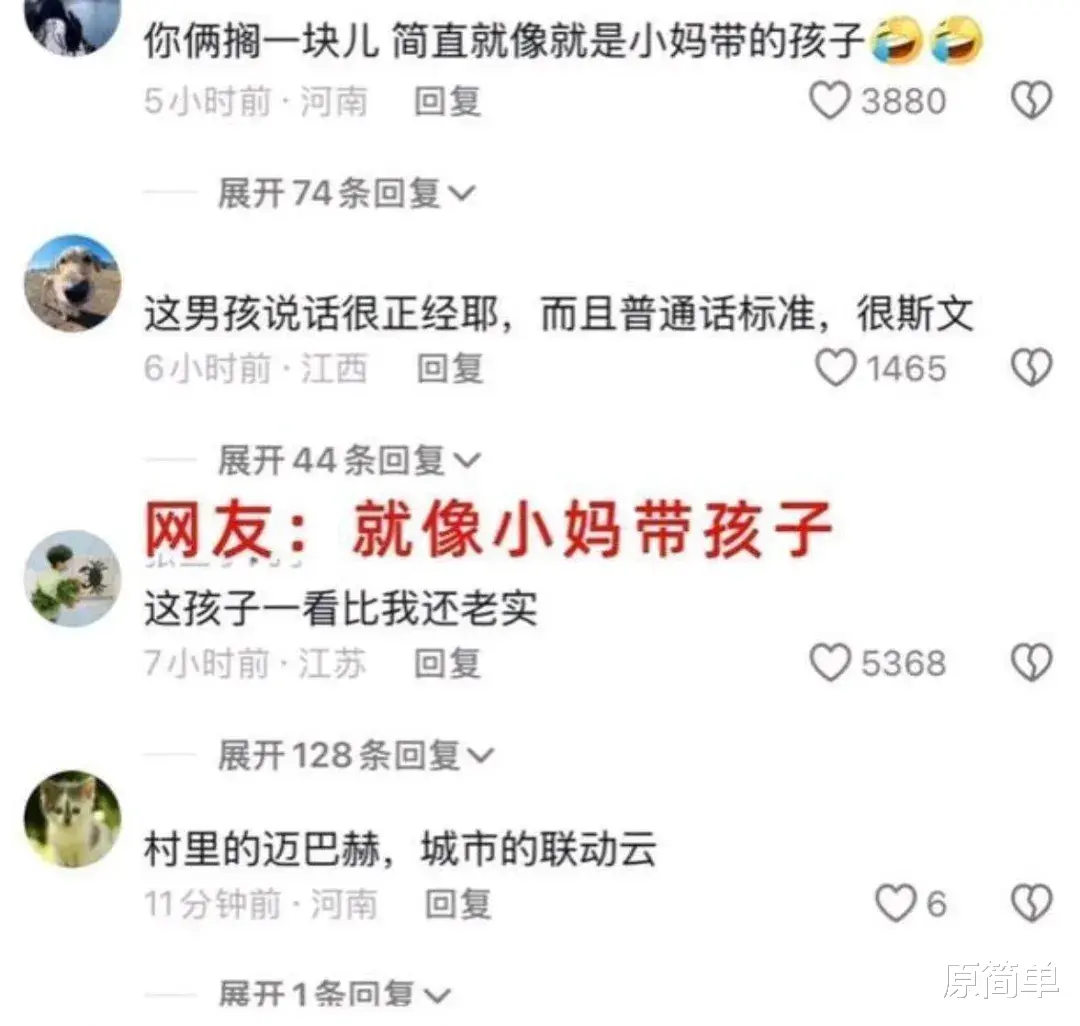Reply to the 11分钟前 河南 comment
The width and height of the screenshot is (1080, 1026).
tap(458, 904)
